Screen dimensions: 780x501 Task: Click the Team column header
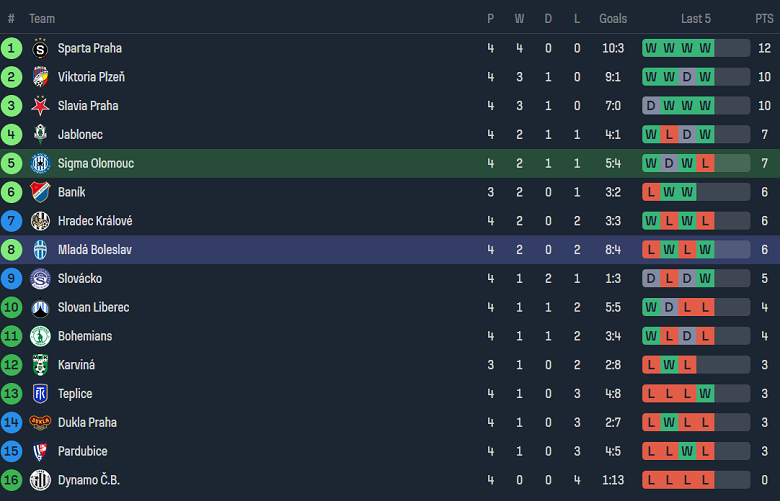pos(42,19)
